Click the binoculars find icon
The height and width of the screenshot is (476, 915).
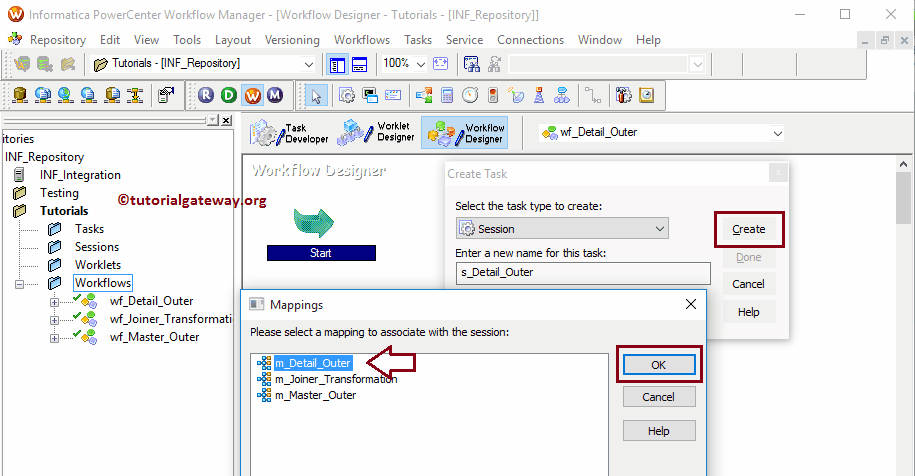click(471, 64)
